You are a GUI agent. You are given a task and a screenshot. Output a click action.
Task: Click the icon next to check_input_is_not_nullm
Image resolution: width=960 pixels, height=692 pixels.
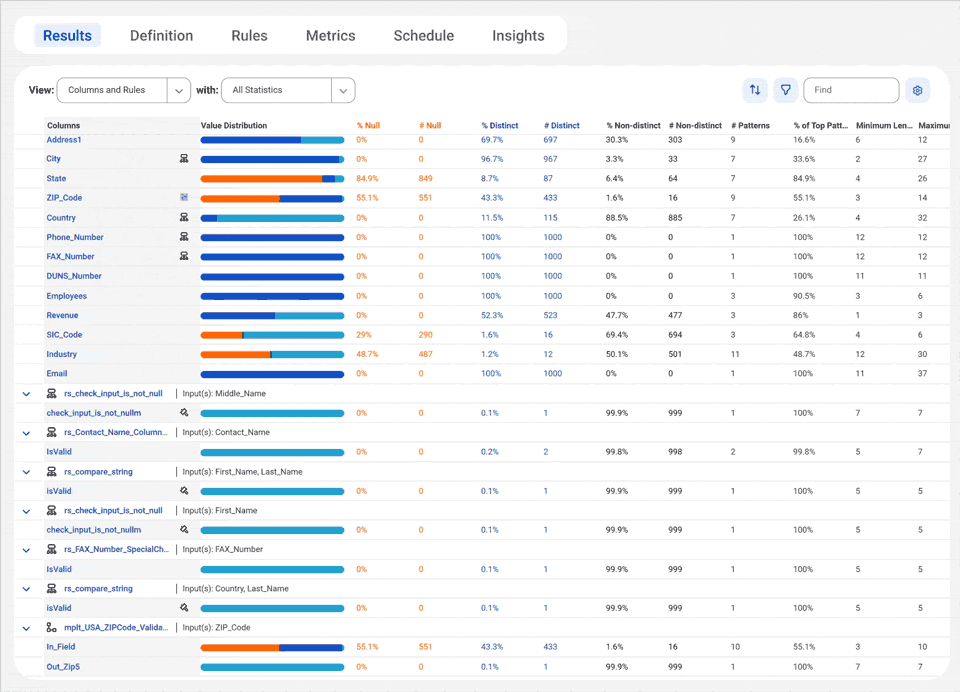pos(183,412)
